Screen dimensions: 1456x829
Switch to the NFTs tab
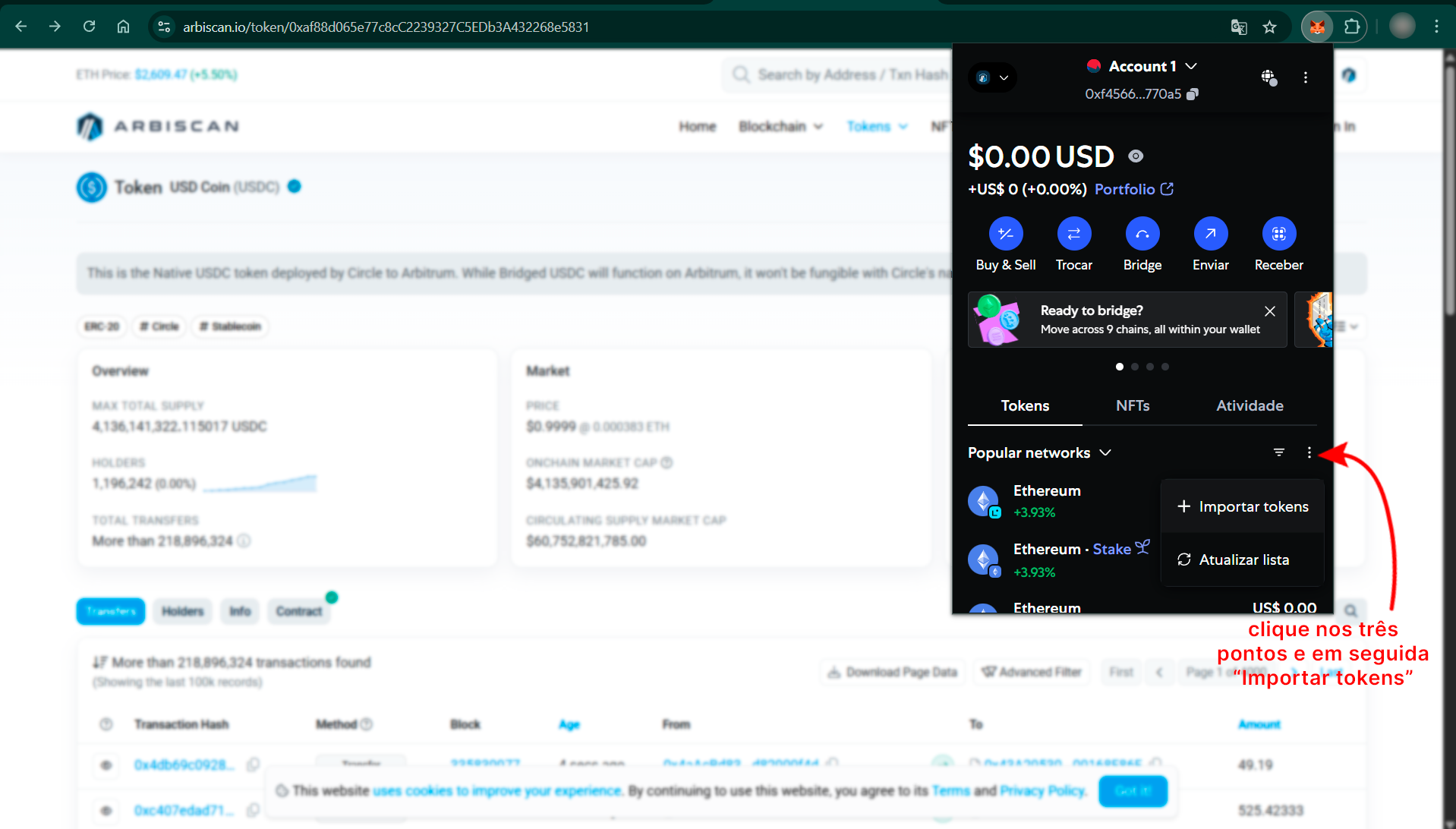[x=1133, y=405]
